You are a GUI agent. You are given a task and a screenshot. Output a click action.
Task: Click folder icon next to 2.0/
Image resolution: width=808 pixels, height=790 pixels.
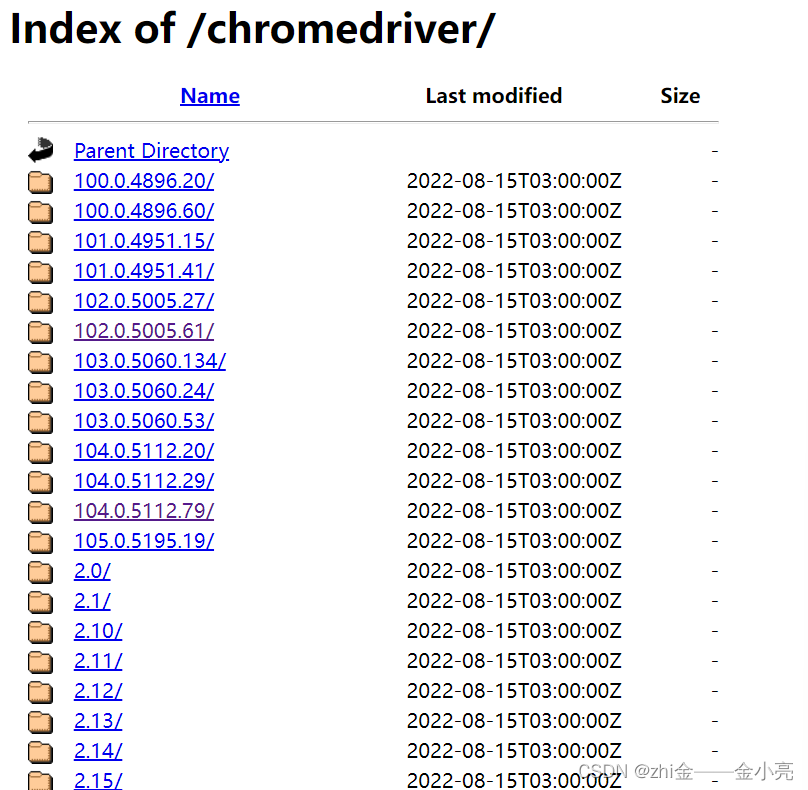tap(40, 571)
